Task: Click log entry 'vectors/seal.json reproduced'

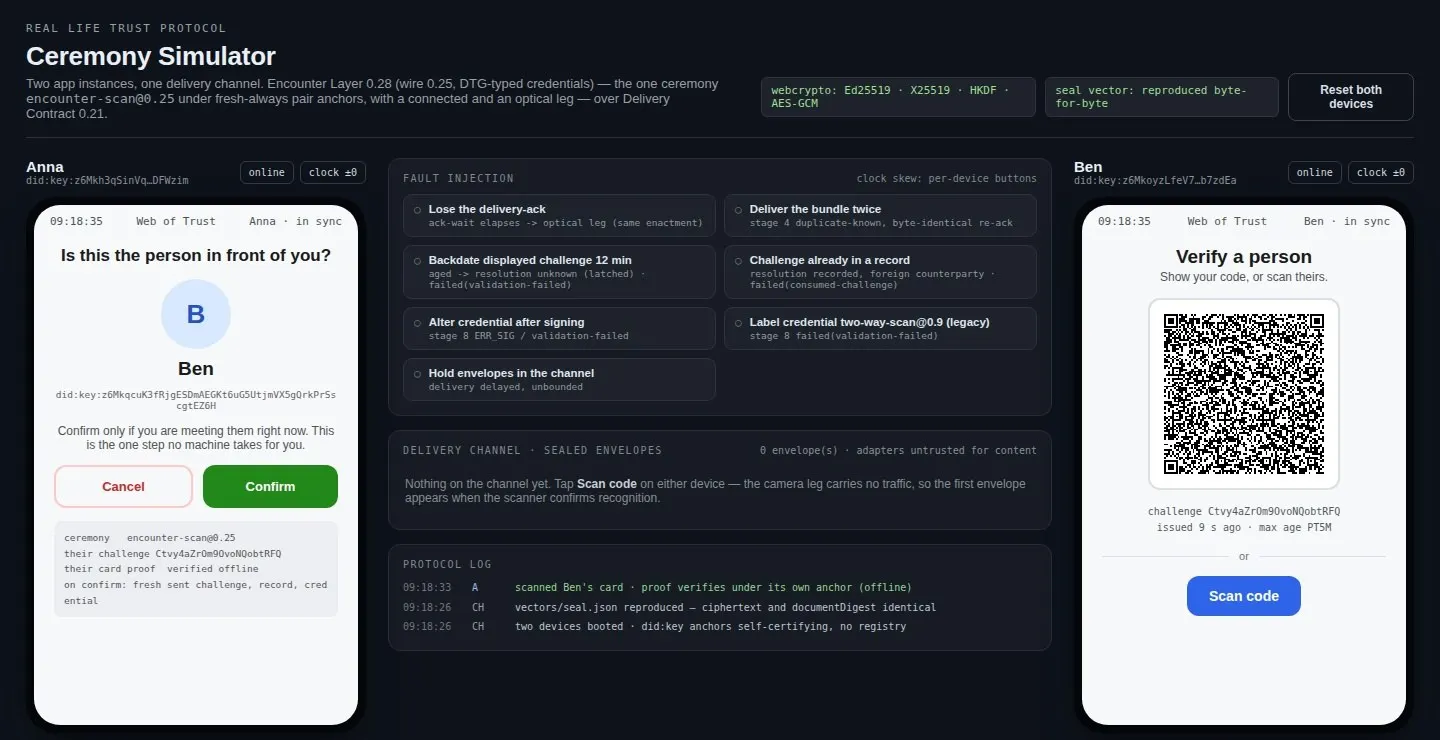Action: coord(725,607)
